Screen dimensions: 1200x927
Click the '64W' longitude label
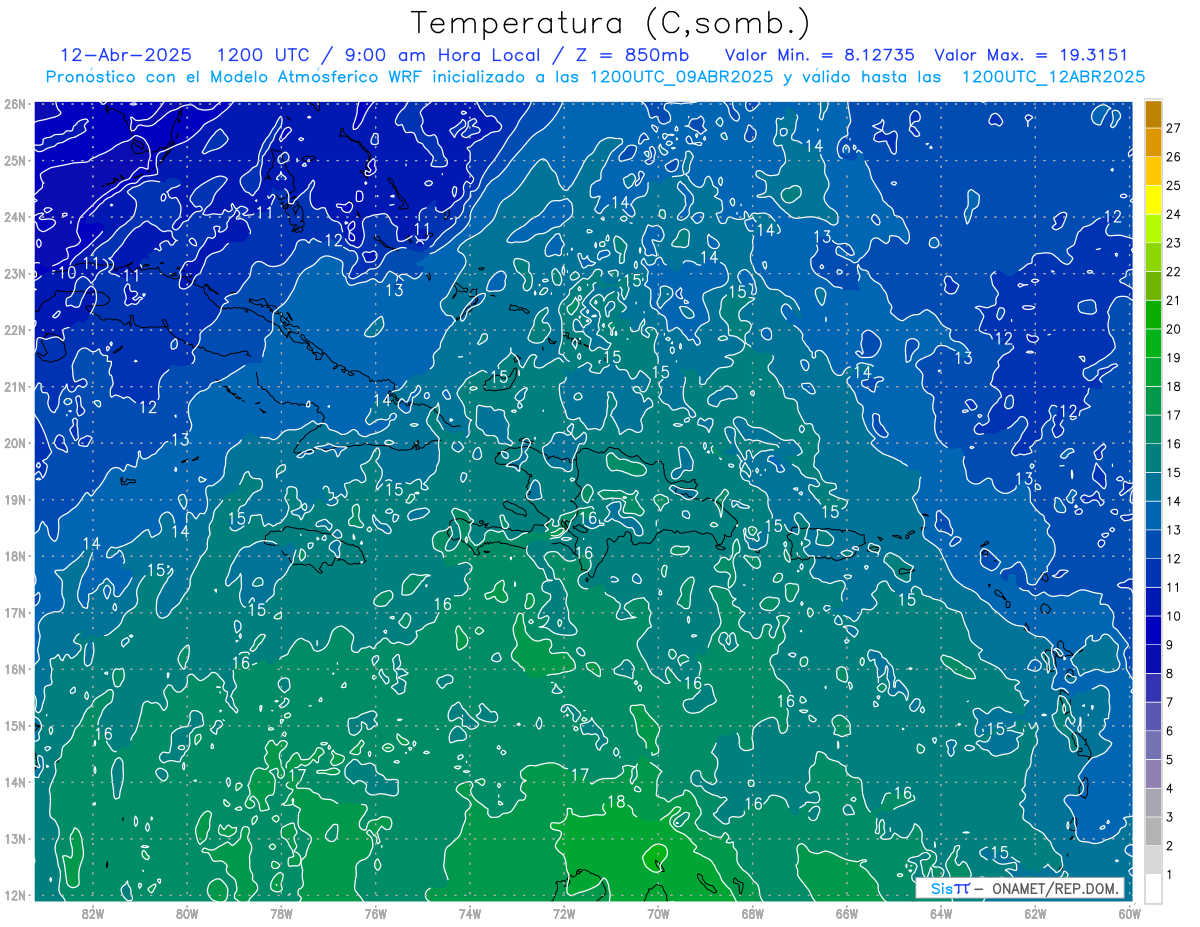(x=941, y=913)
